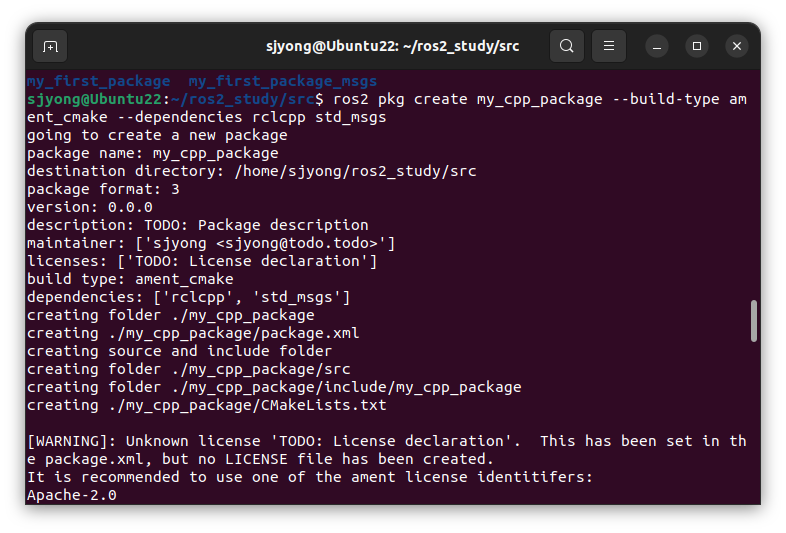Open the hamburger menu
The image size is (786, 533).
point(609,46)
